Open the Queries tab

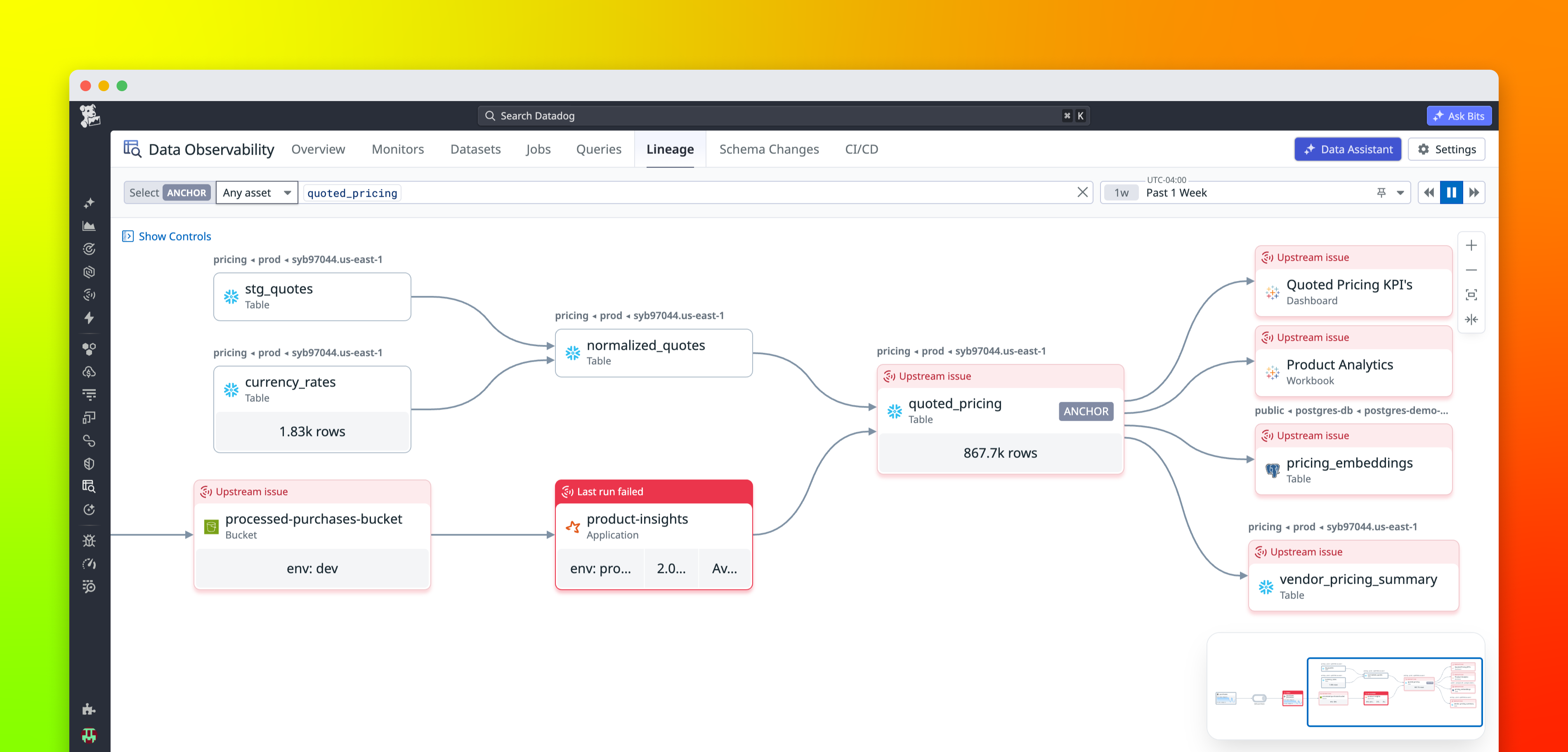tap(598, 149)
